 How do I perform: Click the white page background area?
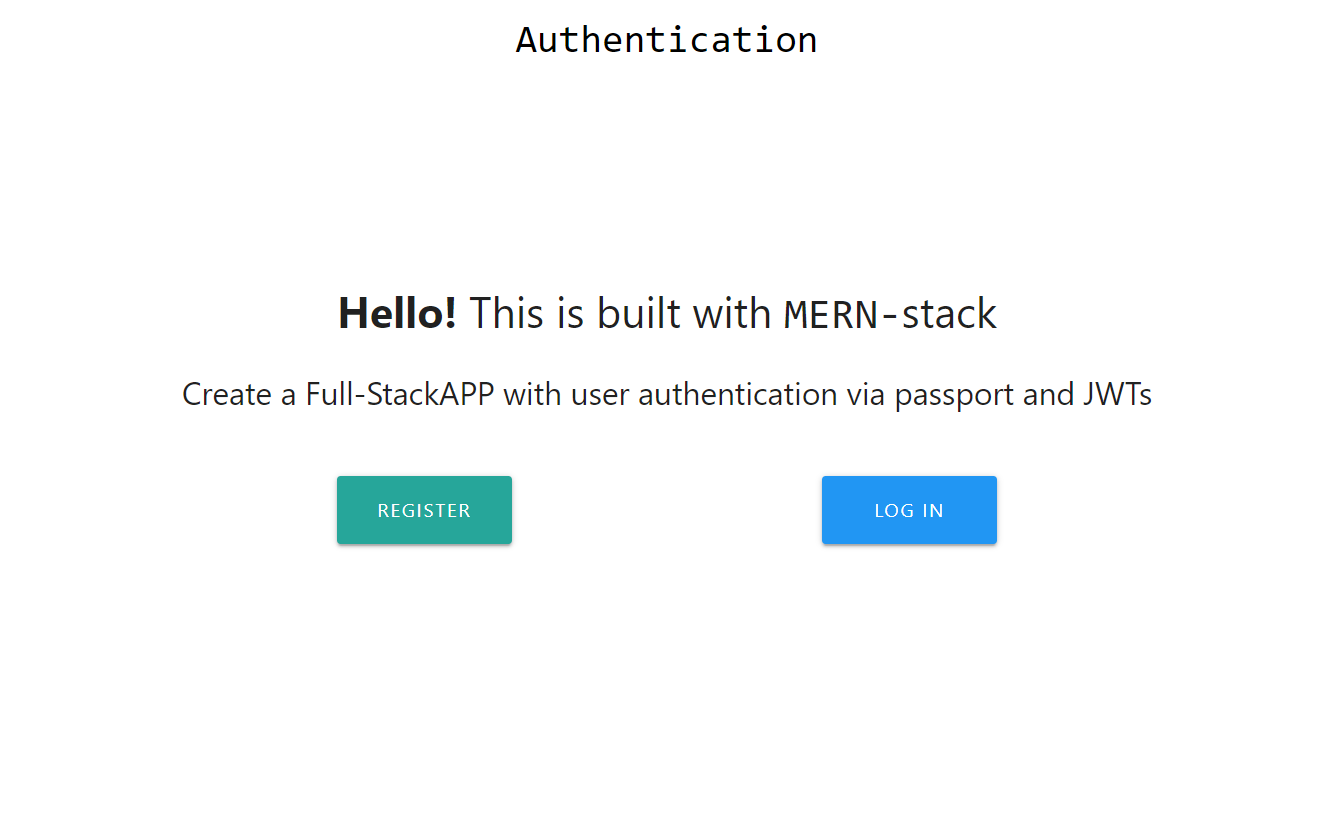point(667,680)
